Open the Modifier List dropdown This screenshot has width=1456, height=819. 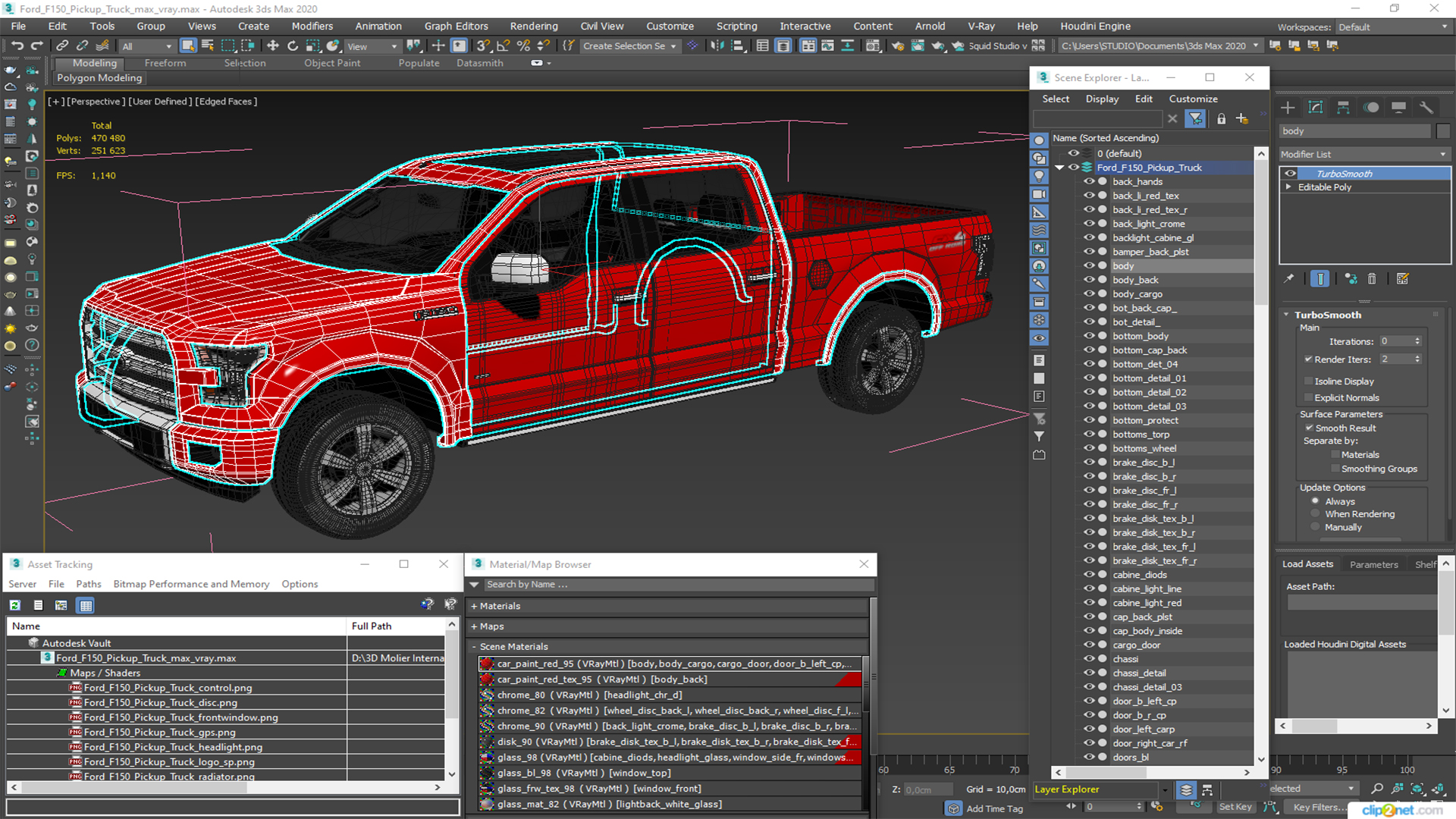(x=1365, y=155)
